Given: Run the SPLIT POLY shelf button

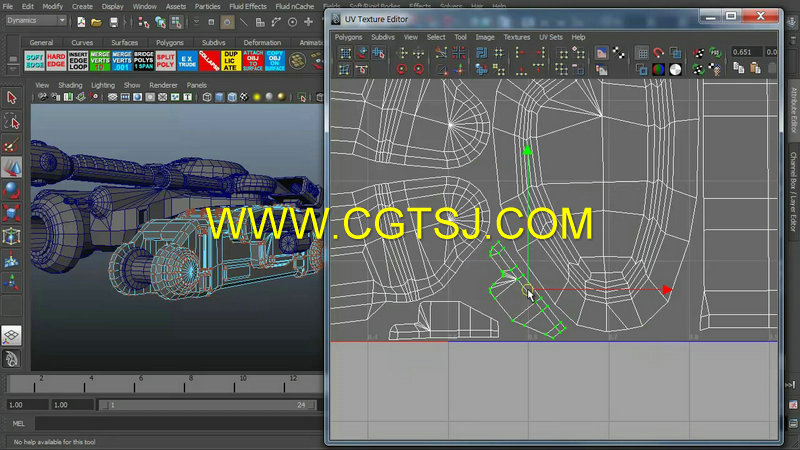Looking at the screenshot, I should pos(165,61).
